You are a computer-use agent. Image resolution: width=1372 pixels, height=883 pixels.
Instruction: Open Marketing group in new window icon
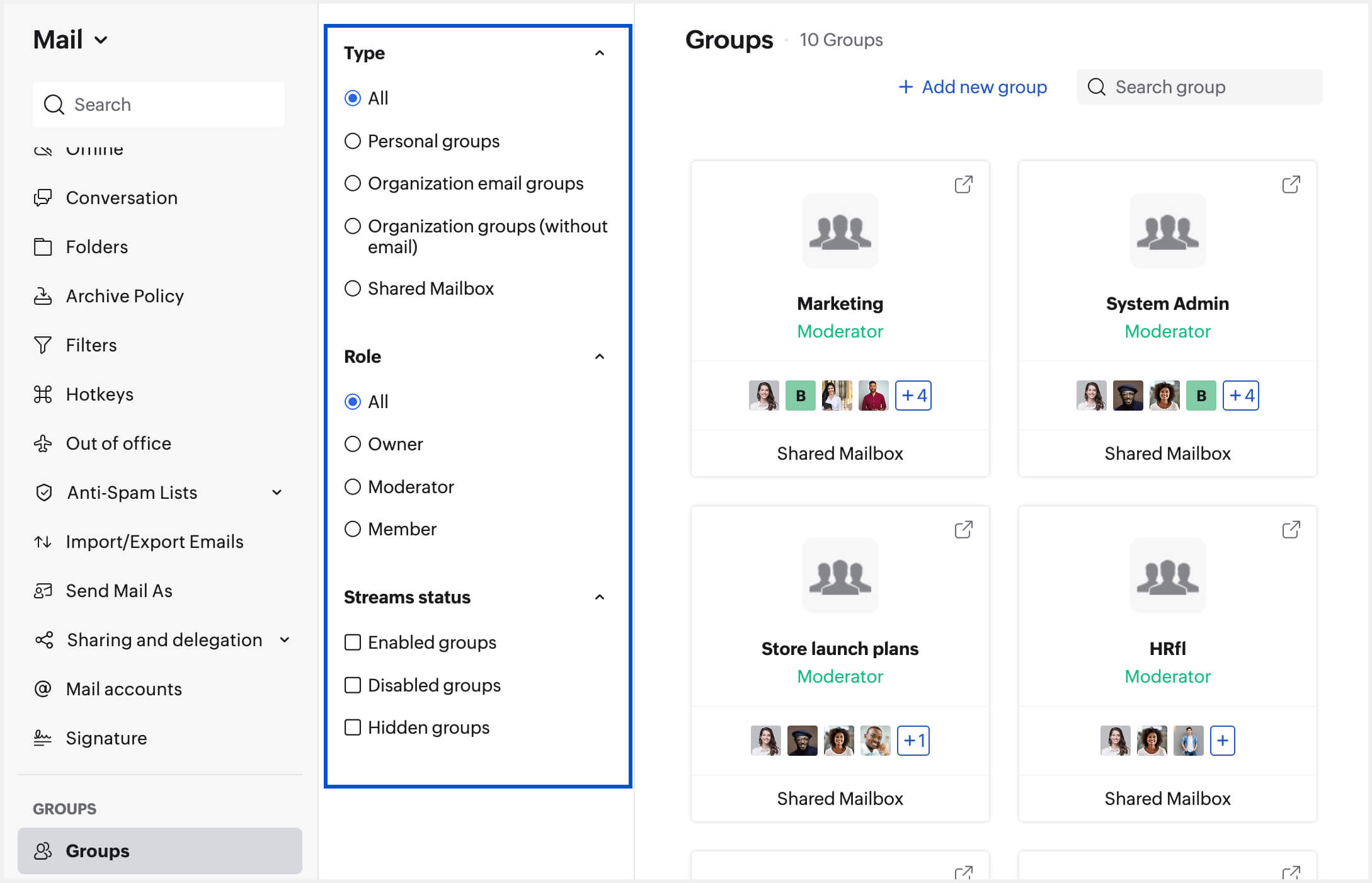tap(963, 185)
